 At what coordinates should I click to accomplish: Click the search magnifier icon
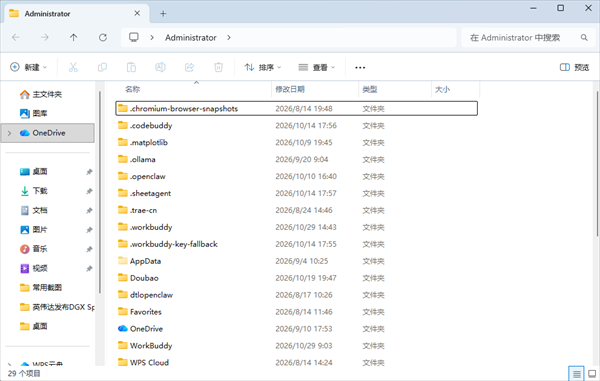point(584,37)
